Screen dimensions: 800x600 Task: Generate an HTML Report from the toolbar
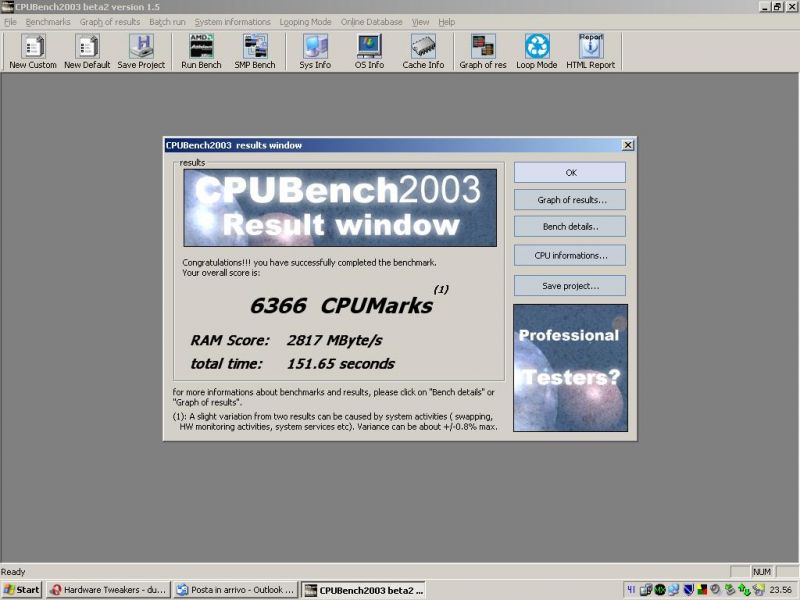(591, 51)
